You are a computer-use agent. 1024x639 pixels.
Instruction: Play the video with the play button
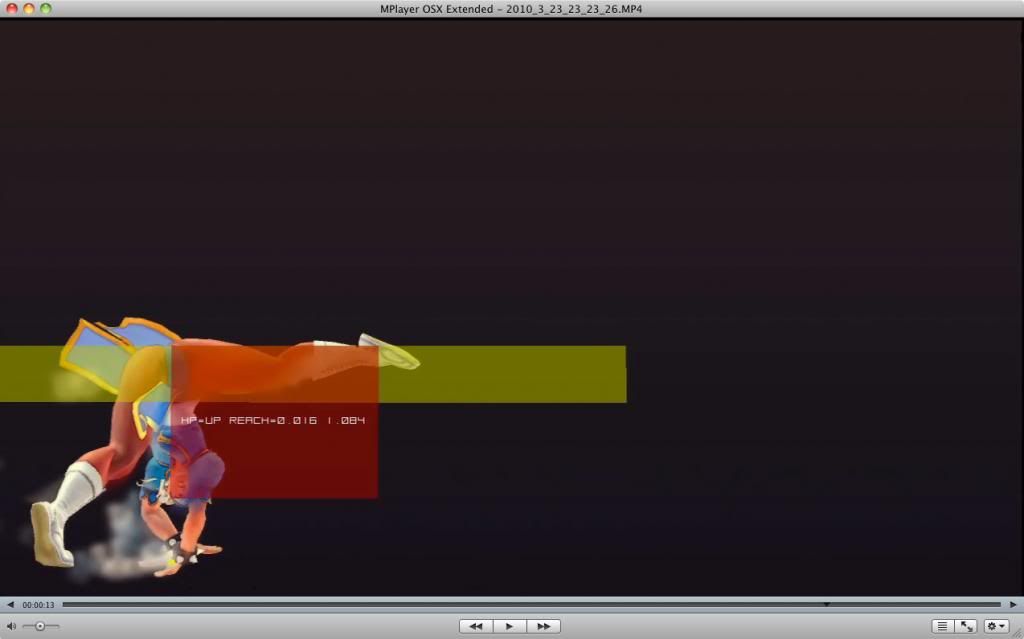pos(509,626)
